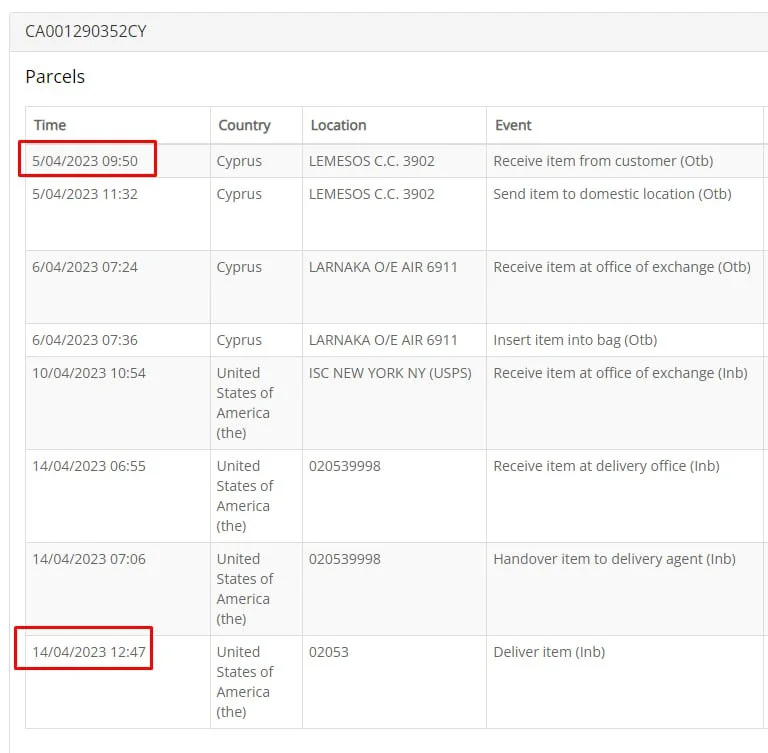
Task: Select the 5/04/2023 11:32 time cell
Action: 85,194
